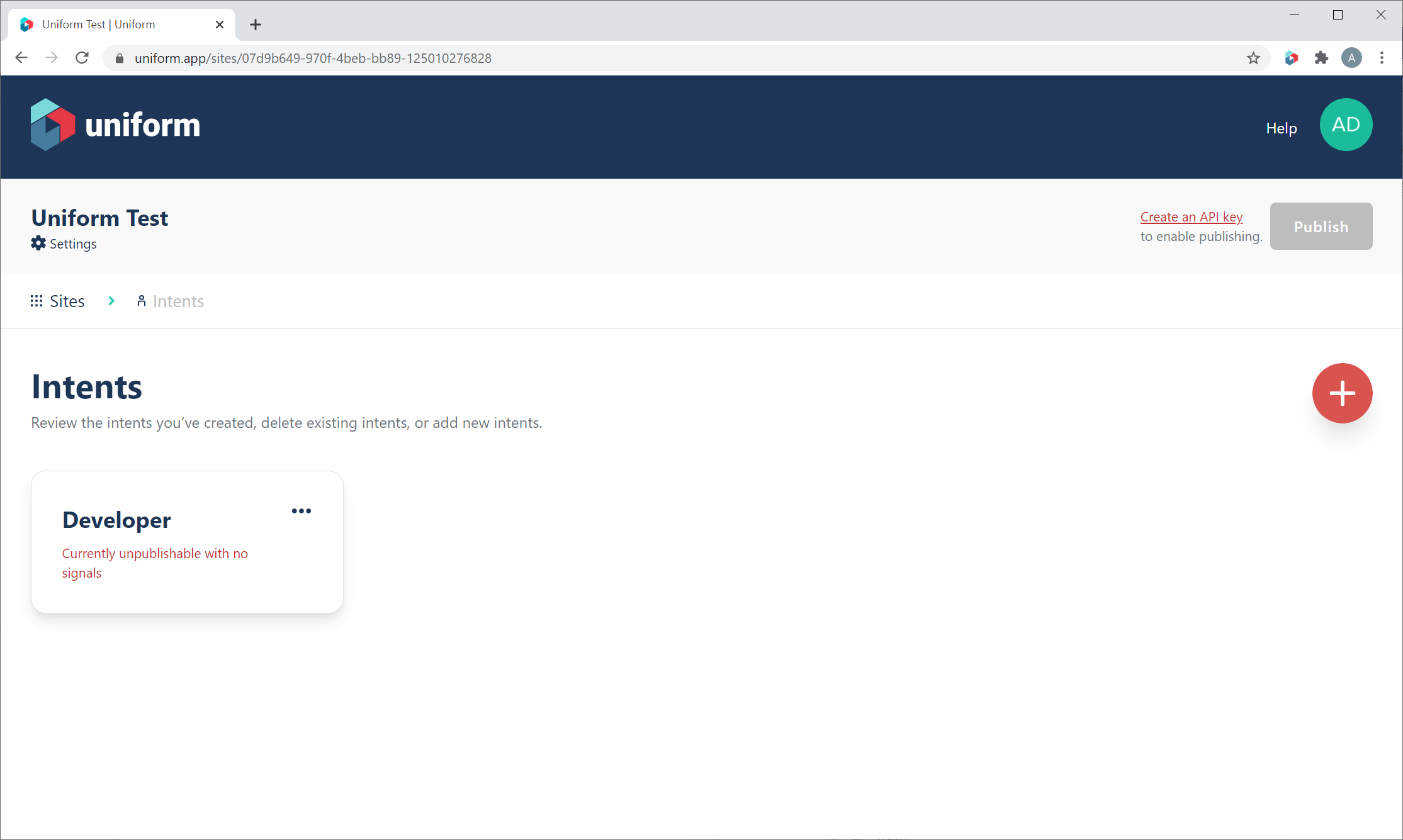Select the Intents breadcrumb item
This screenshot has width=1403, height=840.
coord(177,301)
